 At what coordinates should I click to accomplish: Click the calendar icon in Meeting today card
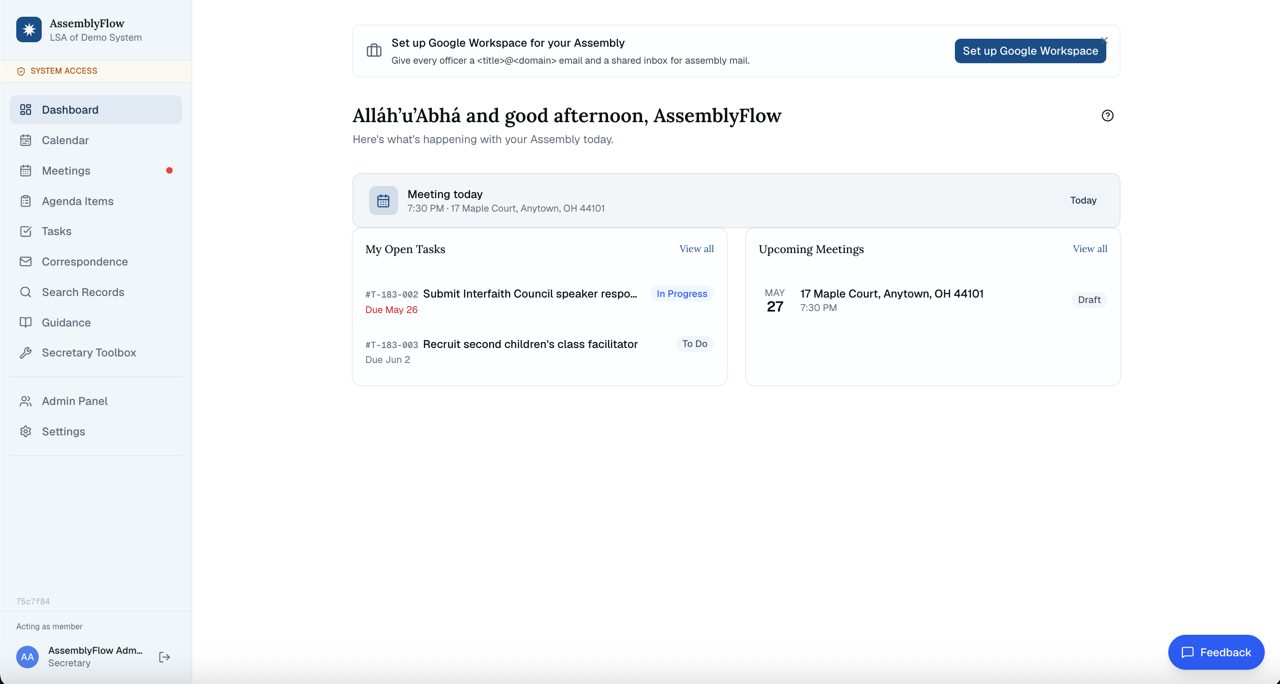pyautogui.click(x=383, y=201)
